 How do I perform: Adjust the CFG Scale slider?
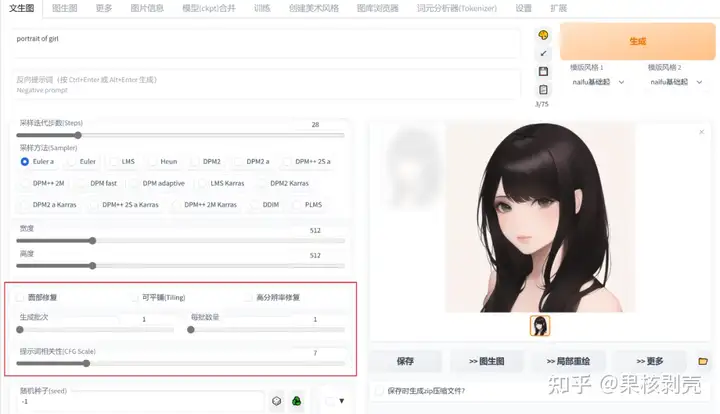(x=180, y=364)
